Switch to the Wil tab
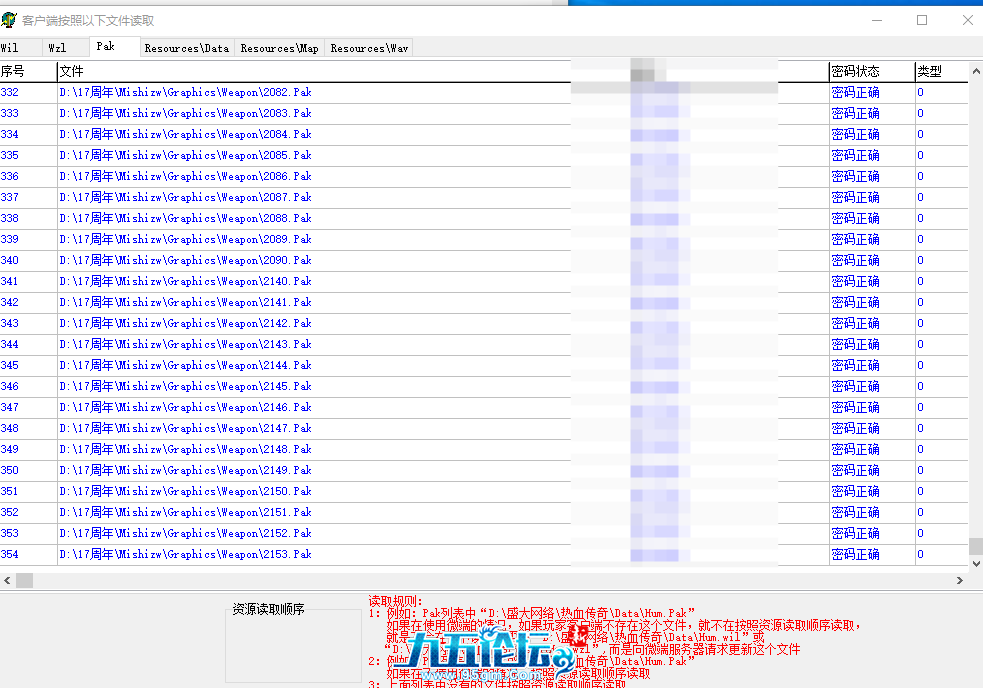 click(19, 48)
